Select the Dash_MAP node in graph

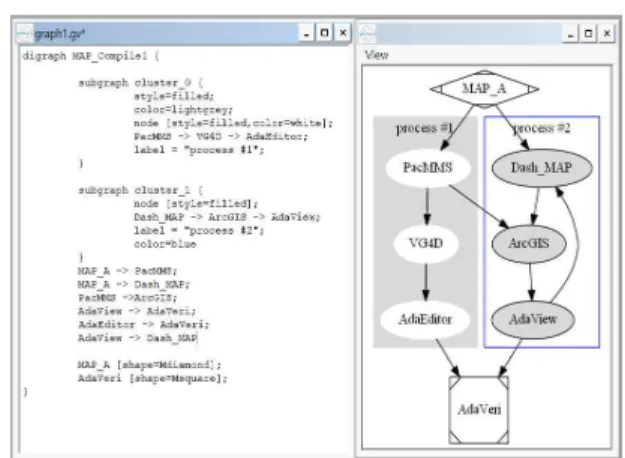(x=542, y=168)
